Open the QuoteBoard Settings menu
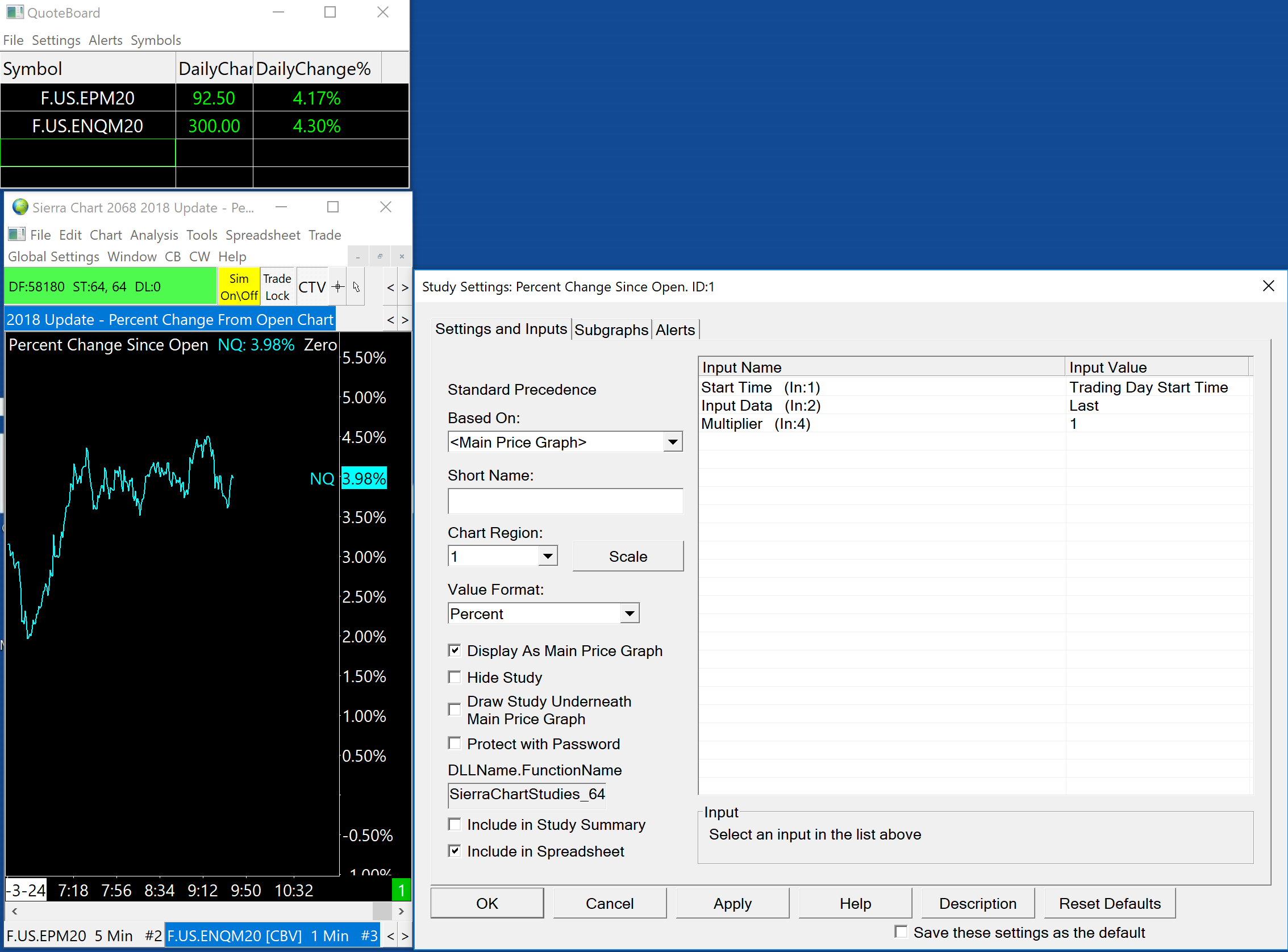The width and height of the screenshot is (1288, 952). point(56,40)
